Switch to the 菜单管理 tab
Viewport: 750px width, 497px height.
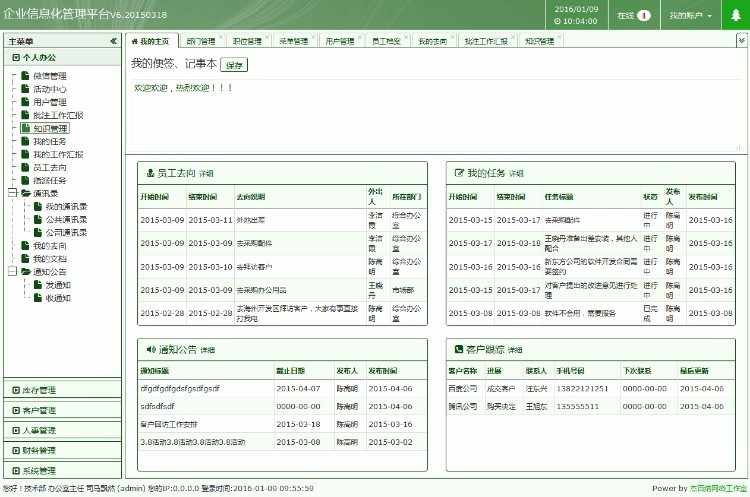(294, 41)
